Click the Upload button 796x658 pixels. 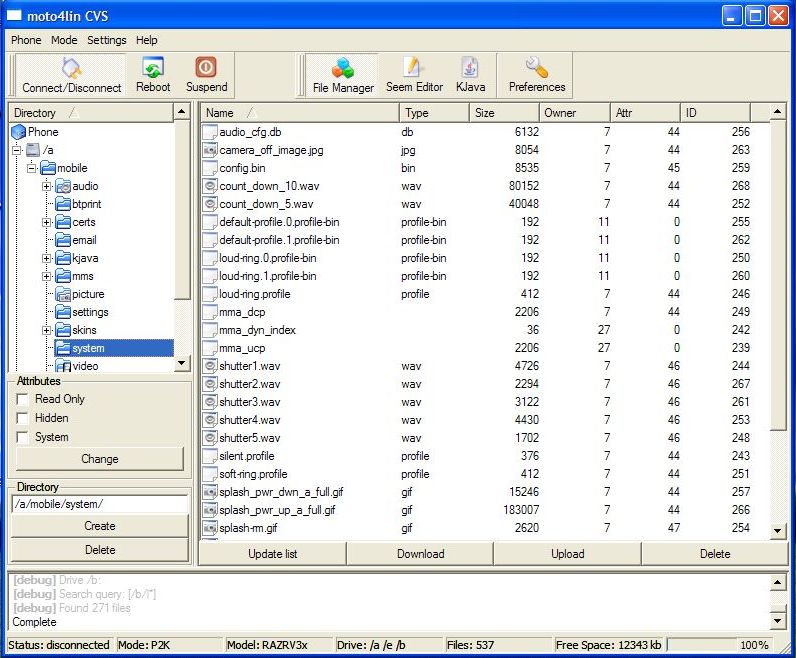click(568, 554)
